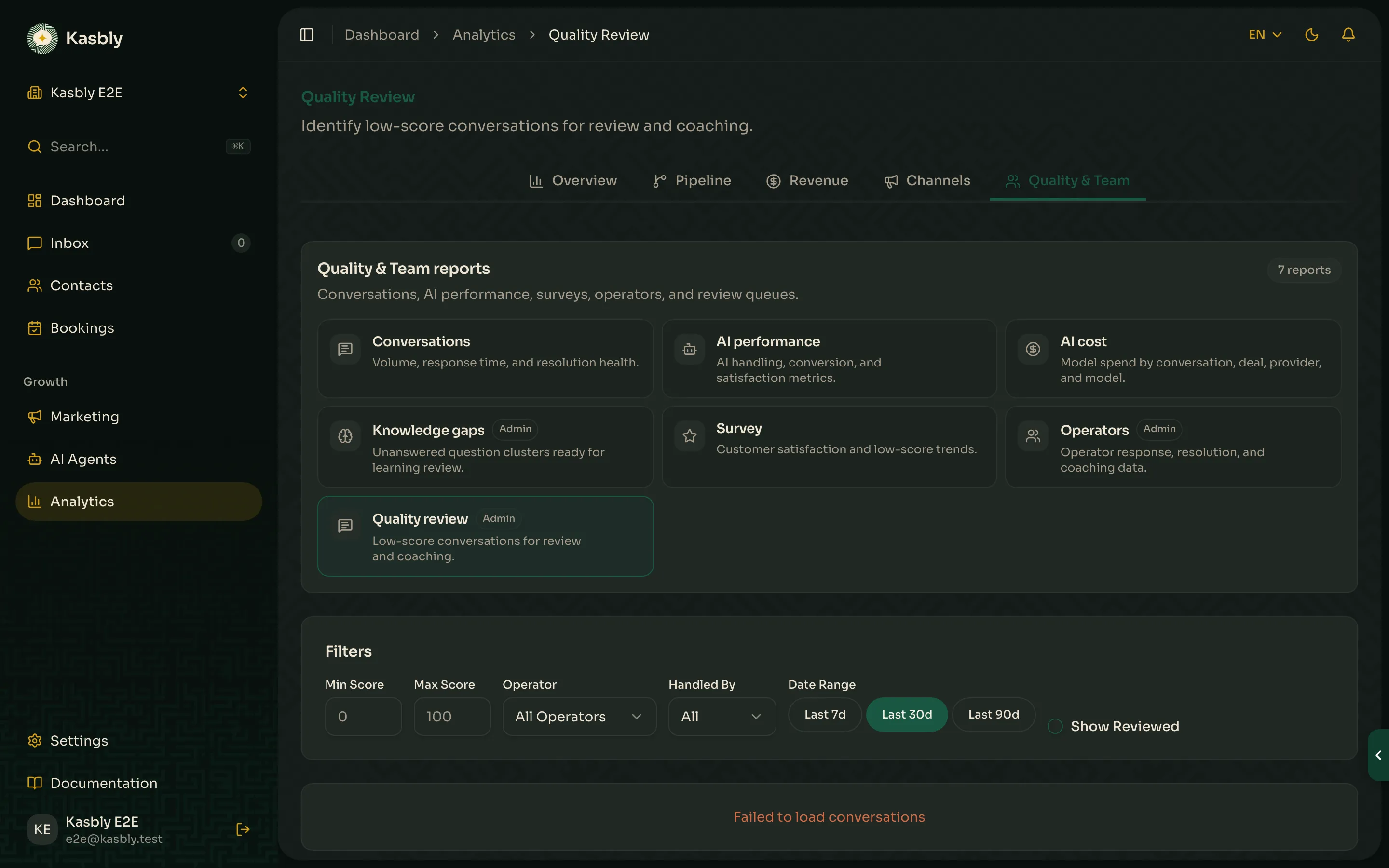Open Inbox in the sidebar
The height and width of the screenshot is (868, 1389).
pyautogui.click(x=139, y=243)
